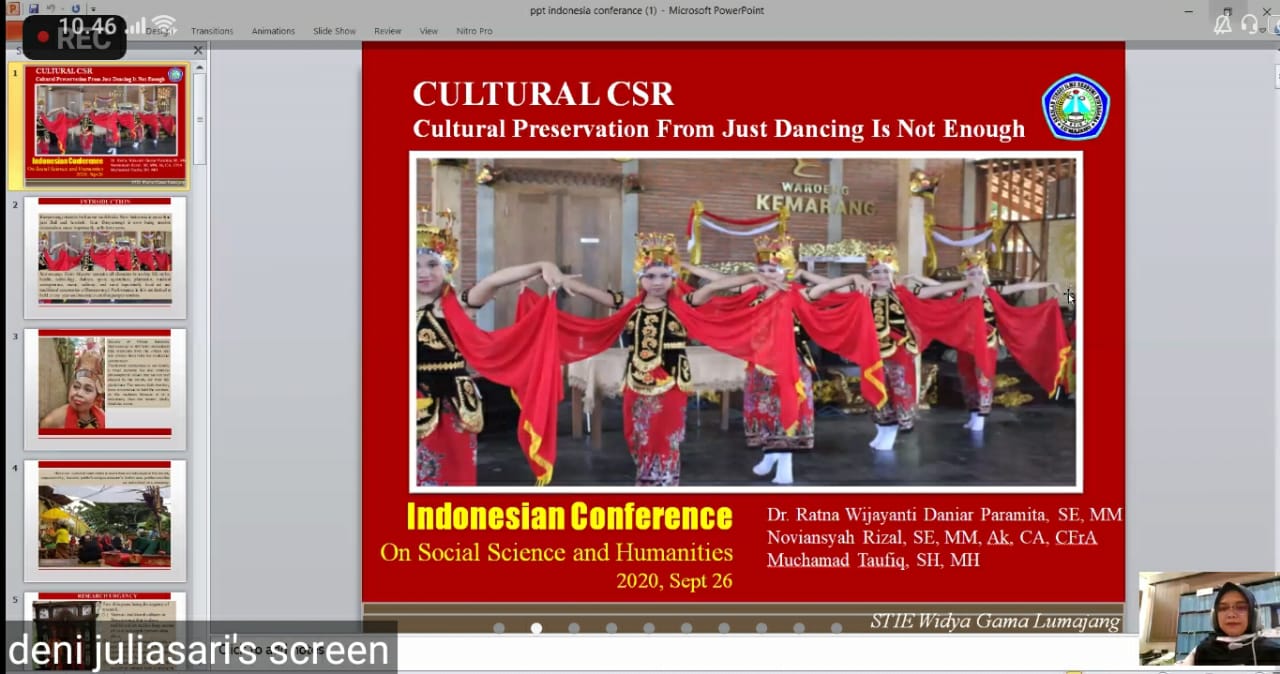Click the '2020, Sept 26' date text

click(x=674, y=581)
